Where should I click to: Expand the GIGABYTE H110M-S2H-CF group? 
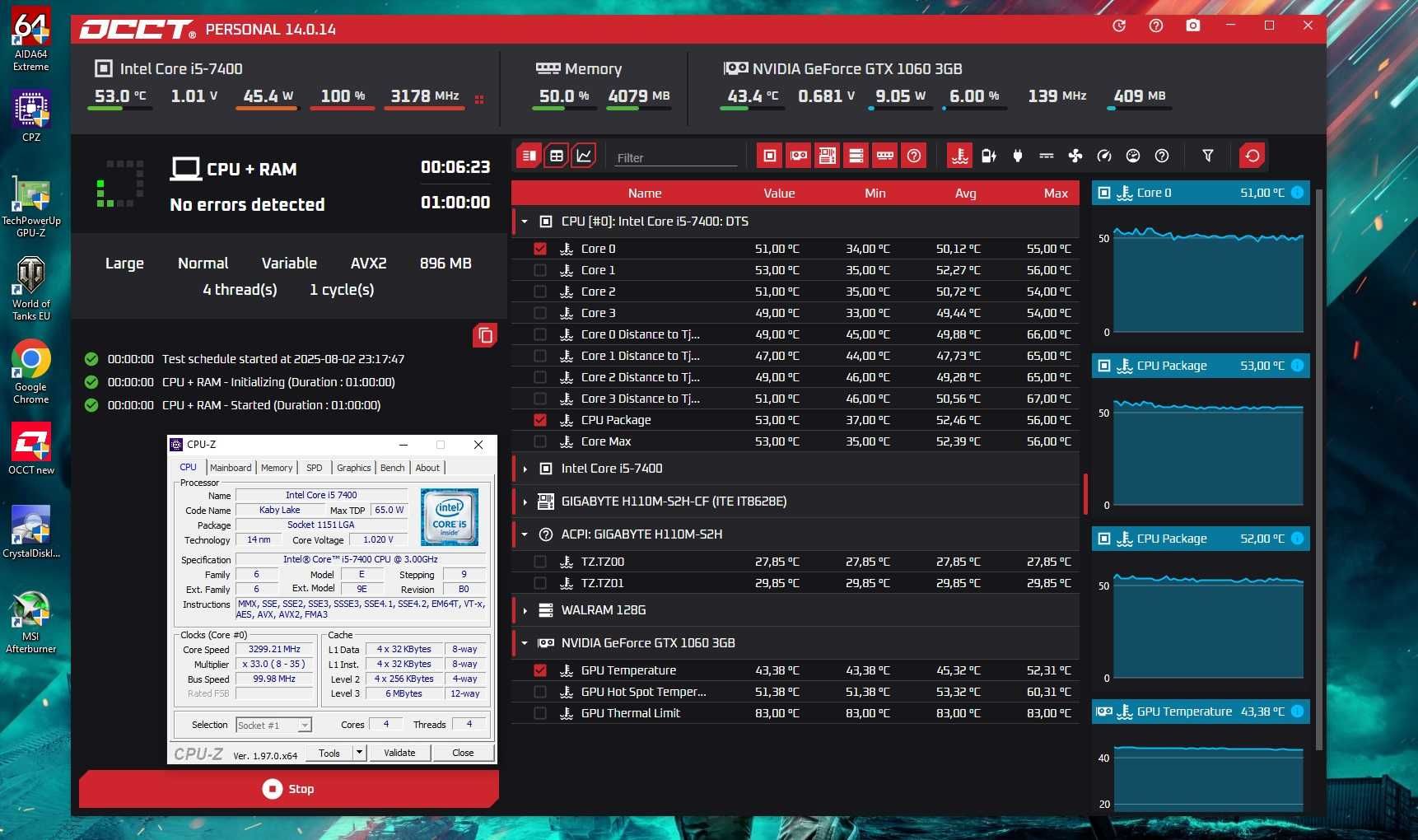[525, 502]
